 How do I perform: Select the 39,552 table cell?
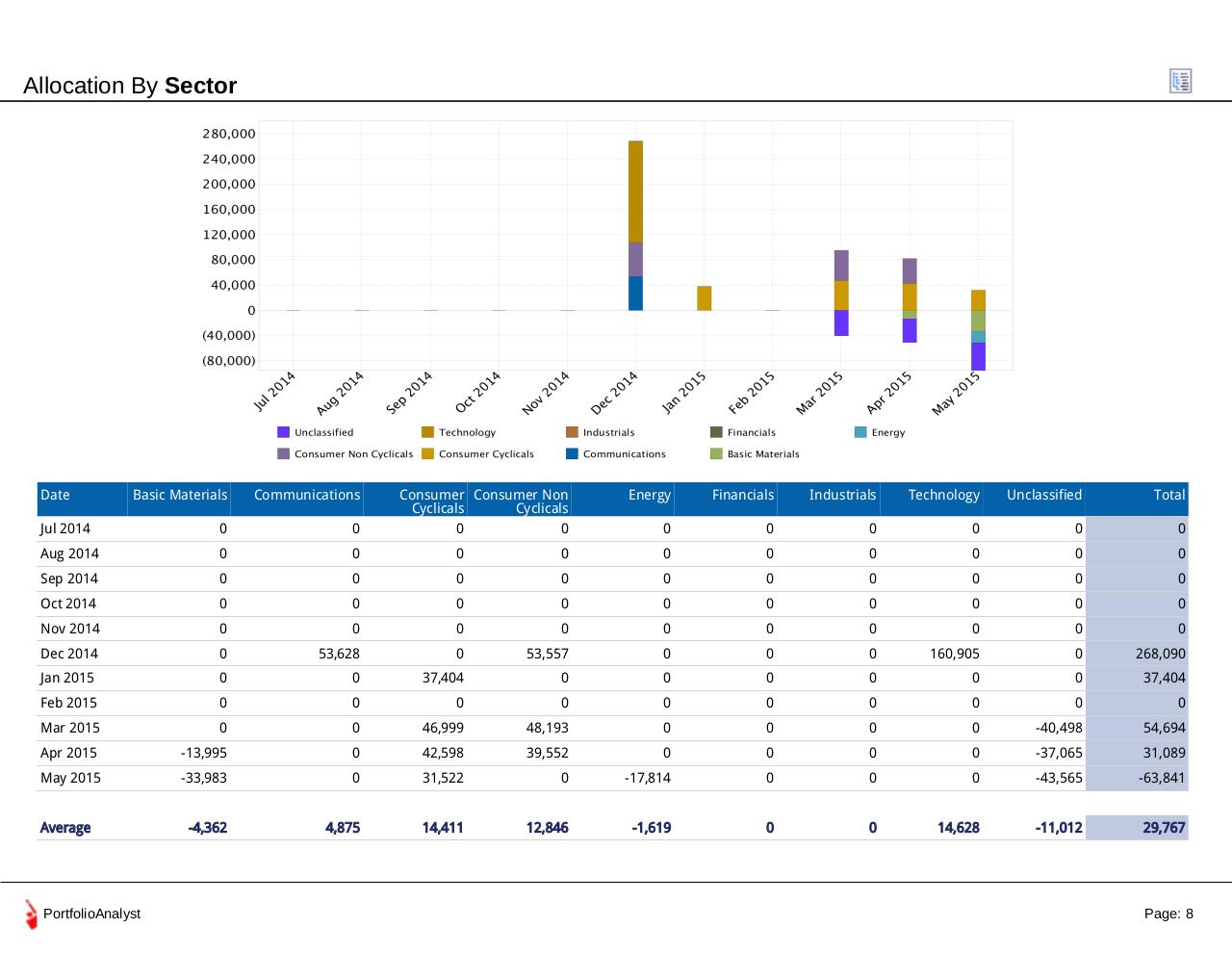tap(548, 753)
